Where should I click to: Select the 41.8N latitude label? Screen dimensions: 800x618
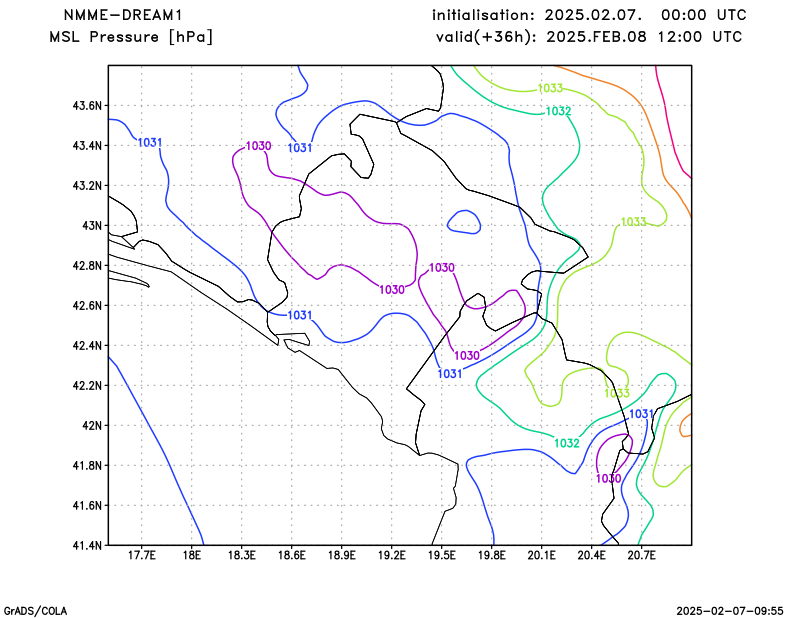point(87,466)
